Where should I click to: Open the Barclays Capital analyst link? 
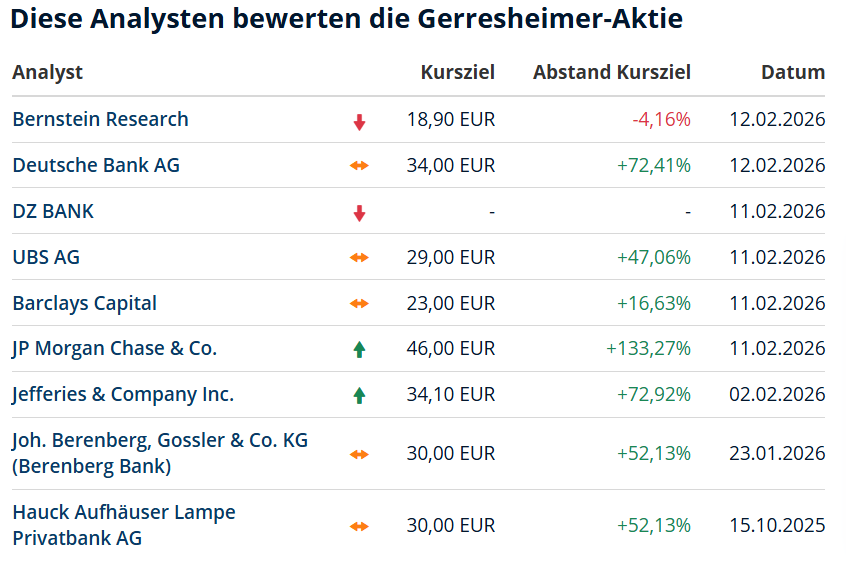(x=85, y=303)
